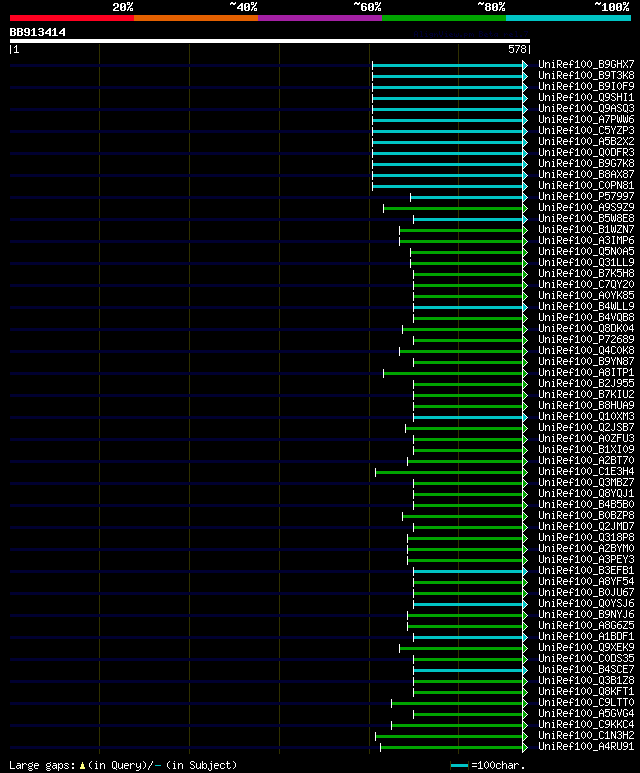Click the UniRef100_A7PWW6 entry
Viewport: 640px width, 773px height.
[586, 120]
